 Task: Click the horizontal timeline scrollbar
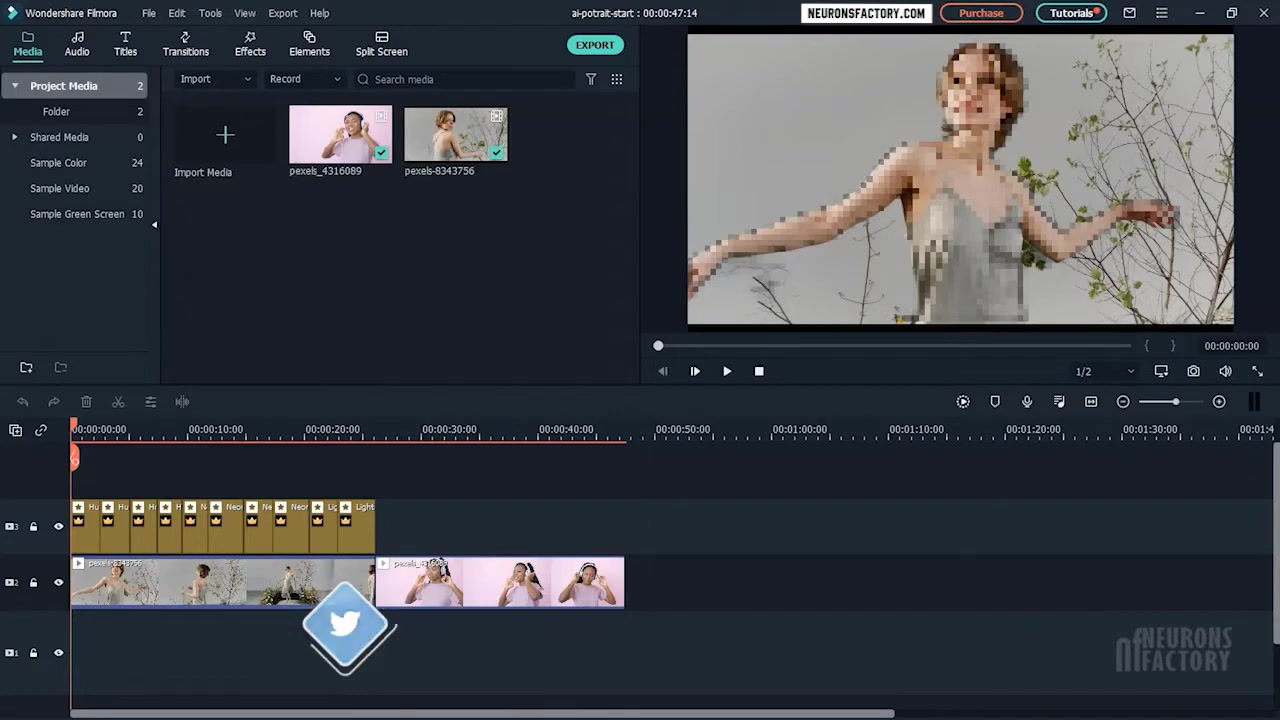(x=482, y=713)
